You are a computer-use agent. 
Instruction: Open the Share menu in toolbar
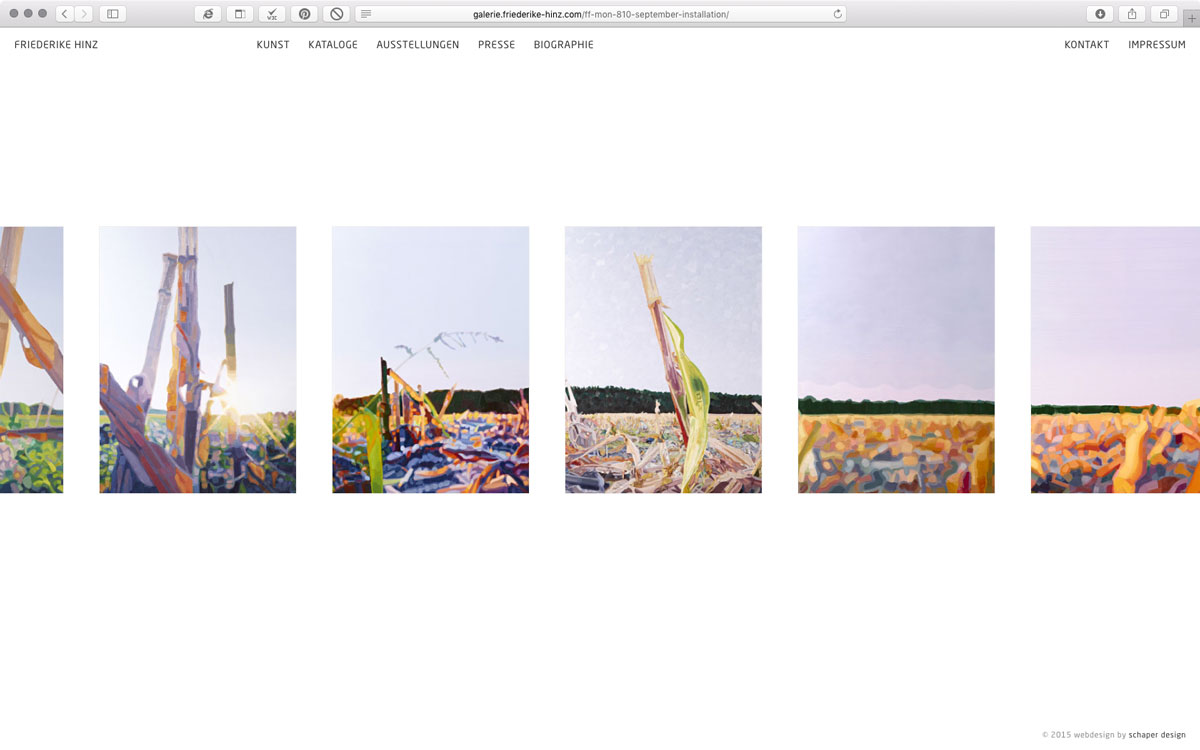click(1132, 14)
